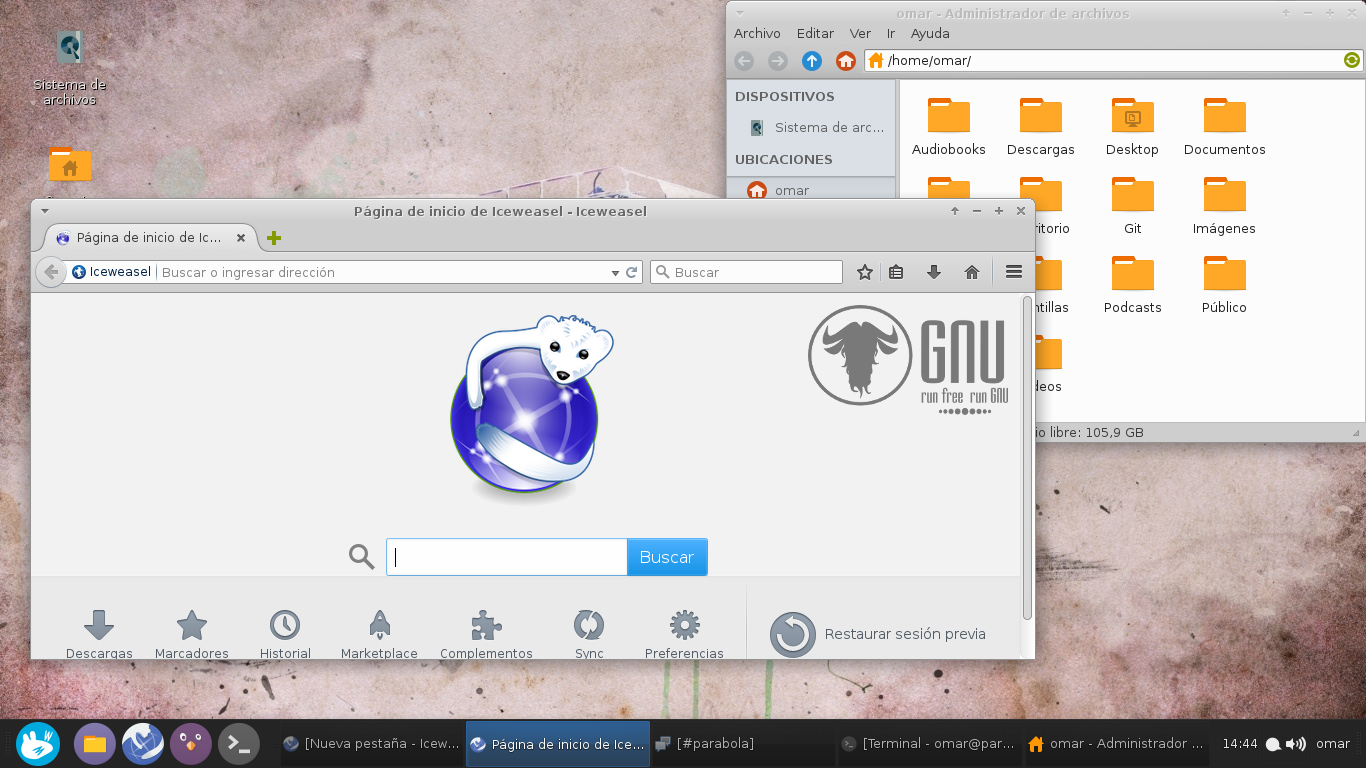
Task: Open the Audiobooks folder
Action: tap(949, 127)
